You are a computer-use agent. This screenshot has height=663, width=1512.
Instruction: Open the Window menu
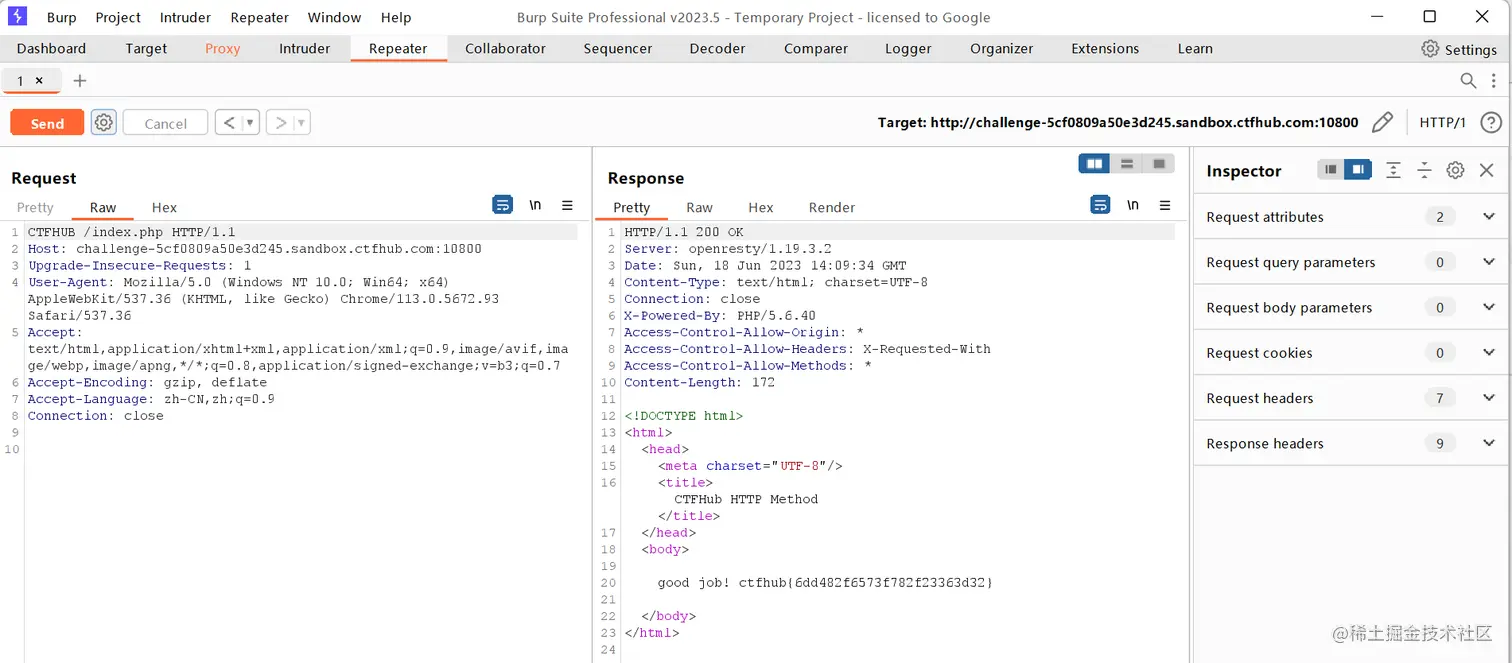[334, 17]
